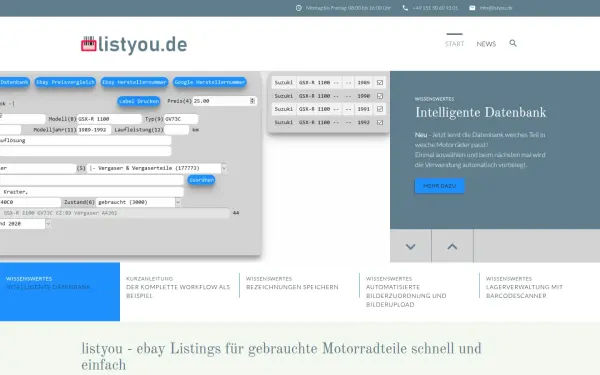Click the email envelope icon
Screen dimensions: 600x375
point(472,8)
